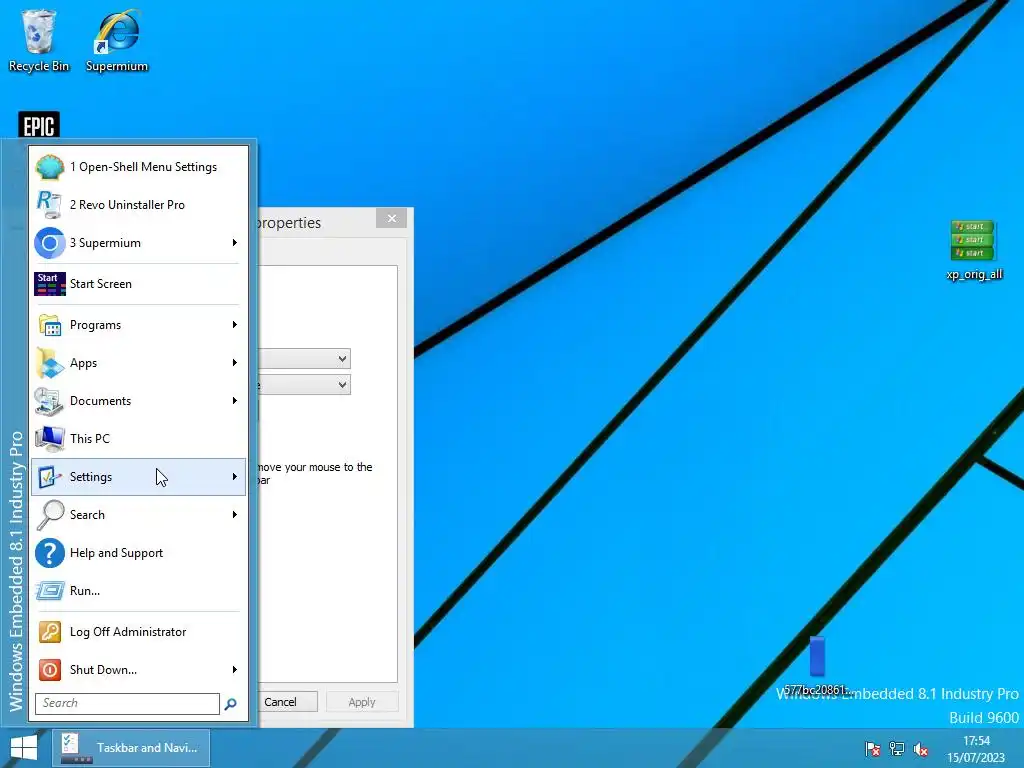Viewport: 1024px width, 768px height.
Task: Open the Recycle Bin desktop icon
Action: (38, 40)
